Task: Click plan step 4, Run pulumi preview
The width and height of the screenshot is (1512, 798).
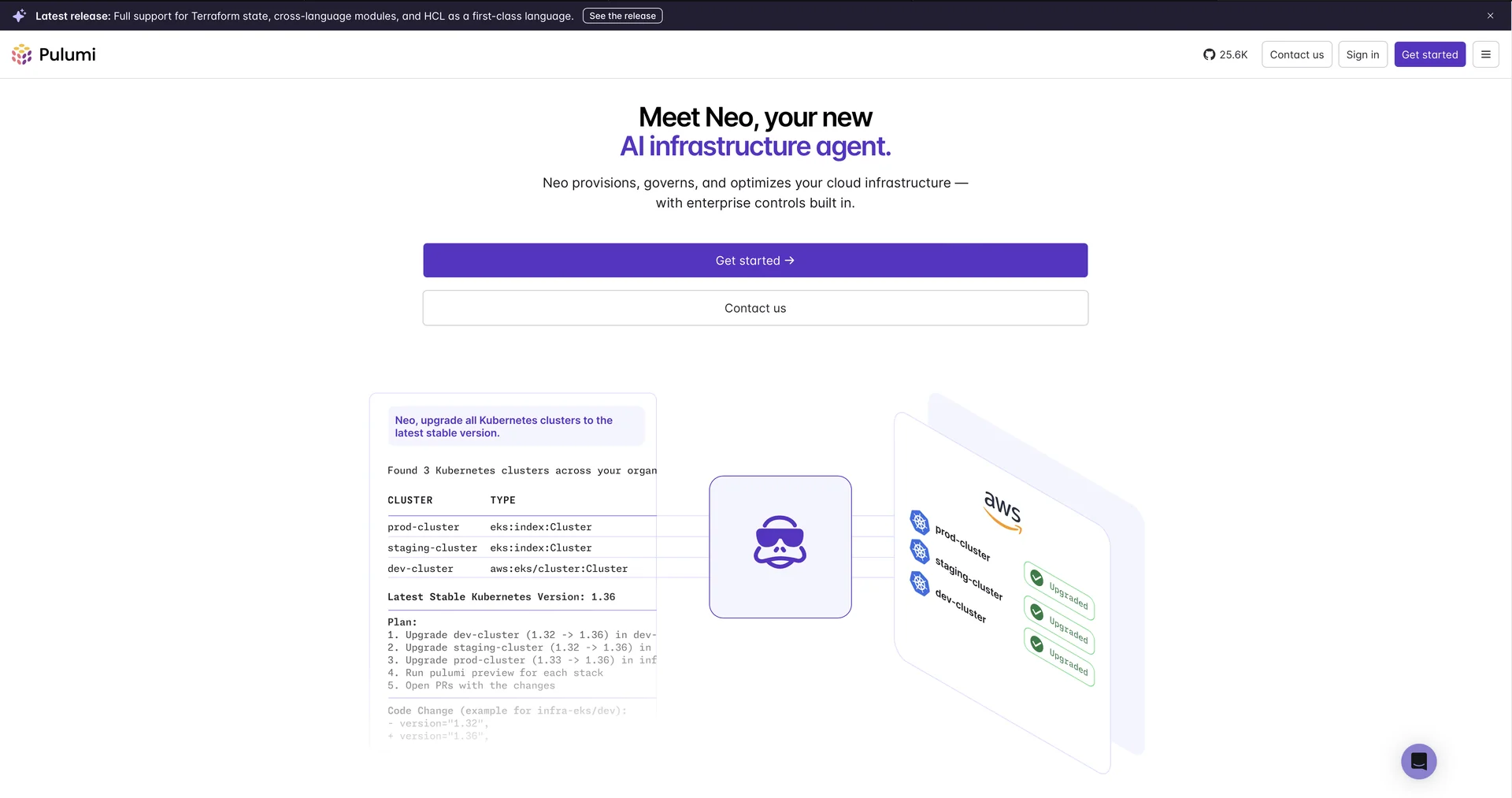Action: (495, 673)
